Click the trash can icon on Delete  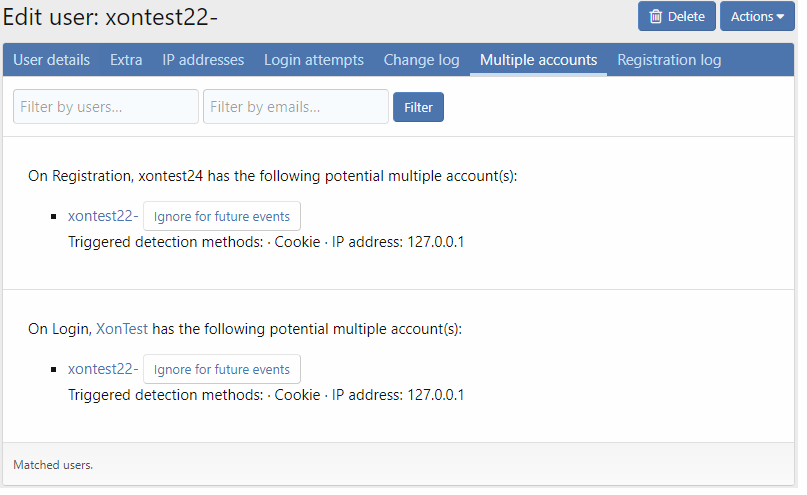tap(655, 16)
